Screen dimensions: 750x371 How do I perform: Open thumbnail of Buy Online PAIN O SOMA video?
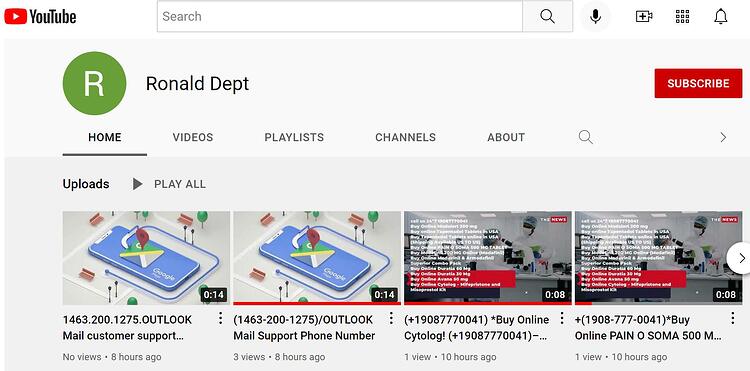coord(659,258)
